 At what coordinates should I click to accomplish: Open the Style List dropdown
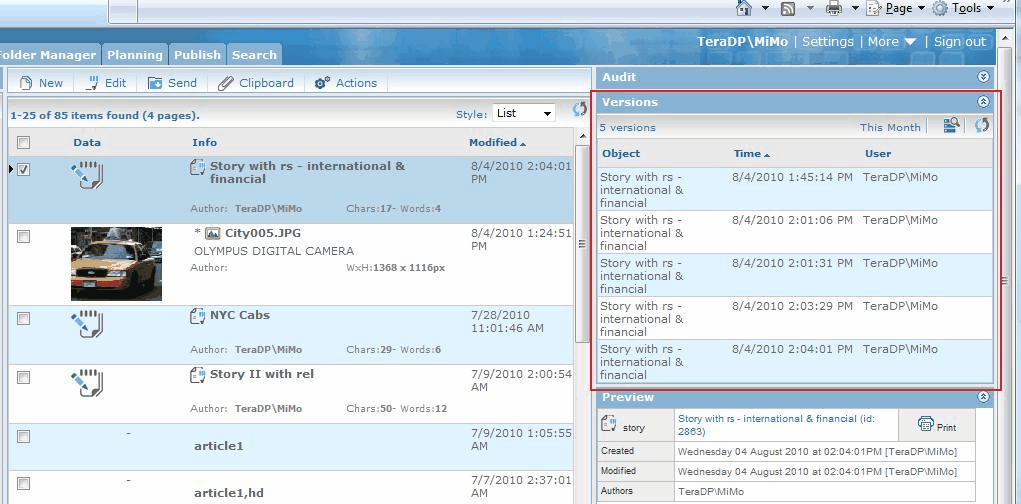click(x=524, y=114)
